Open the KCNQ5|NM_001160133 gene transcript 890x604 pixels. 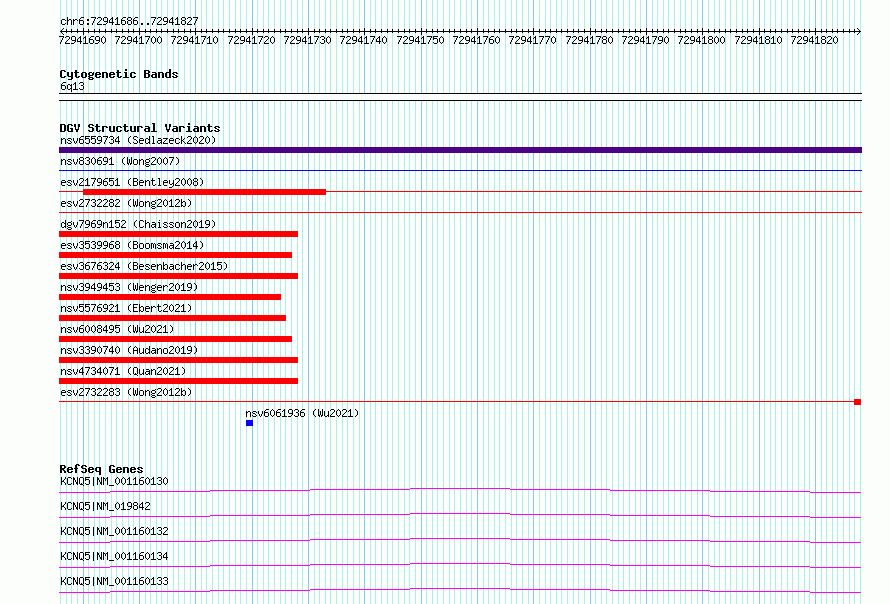[114, 581]
